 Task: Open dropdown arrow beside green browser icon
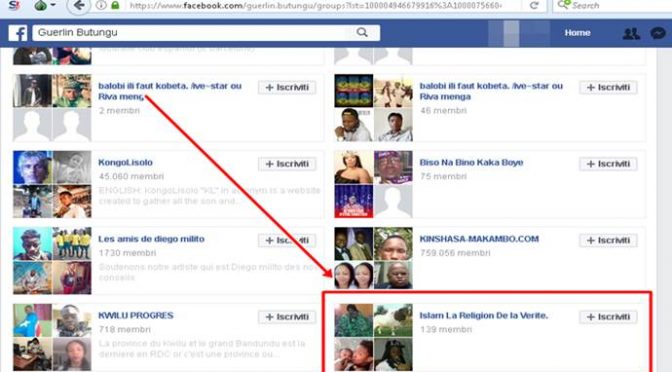[x=53, y=5]
